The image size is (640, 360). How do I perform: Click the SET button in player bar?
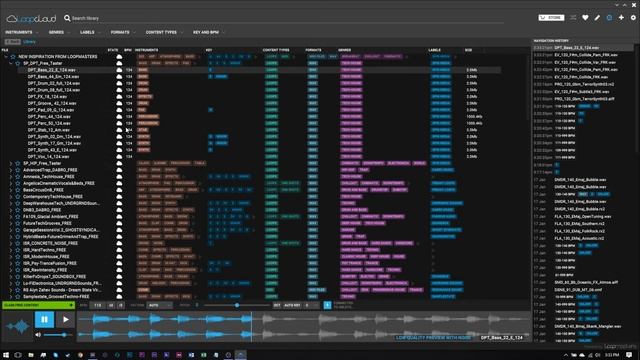277,305
